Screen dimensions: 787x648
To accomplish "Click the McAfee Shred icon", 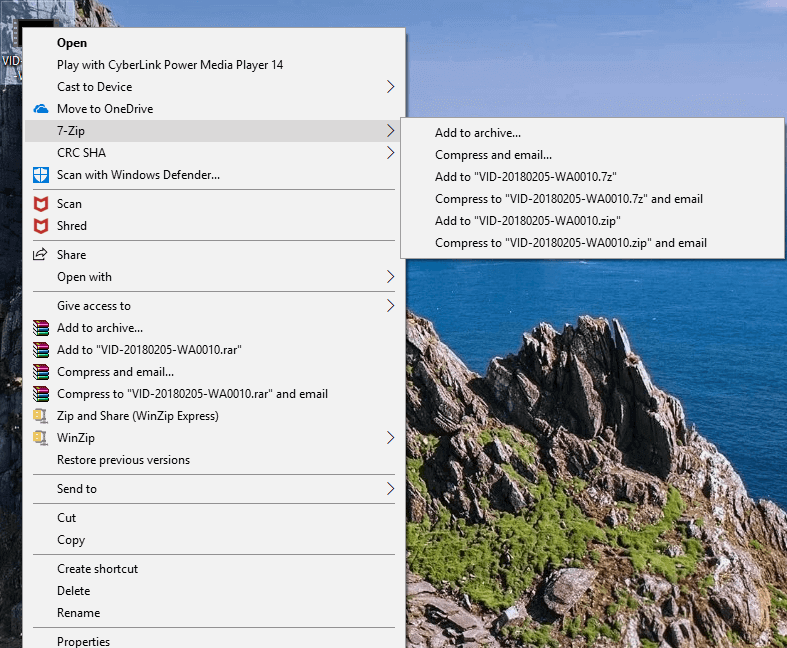I will (x=41, y=226).
